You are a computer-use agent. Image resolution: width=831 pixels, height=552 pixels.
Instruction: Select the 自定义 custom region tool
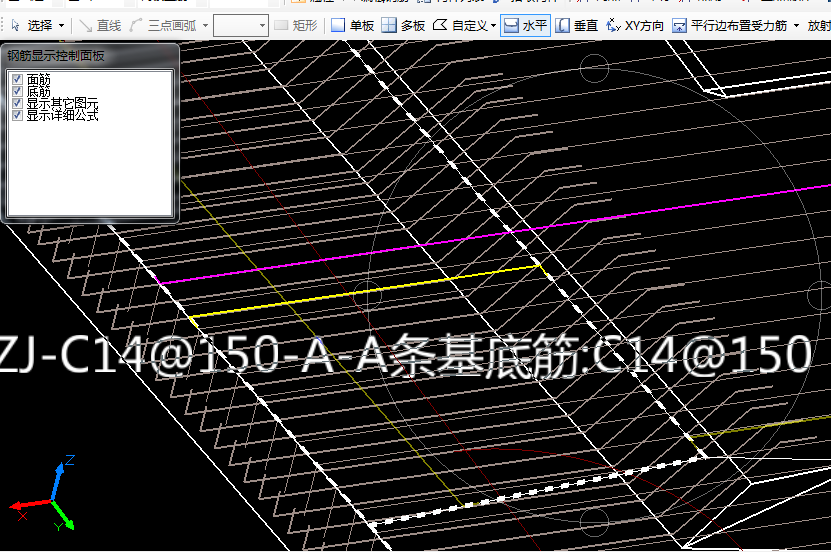click(x=460, y=25)
